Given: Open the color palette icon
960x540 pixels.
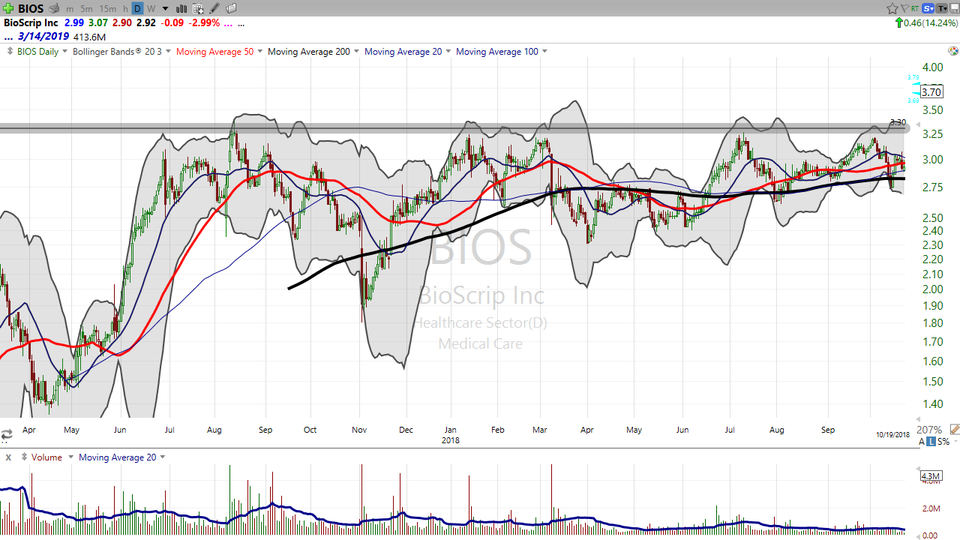Looking at the screenshot, I should (x=953, y=51).
